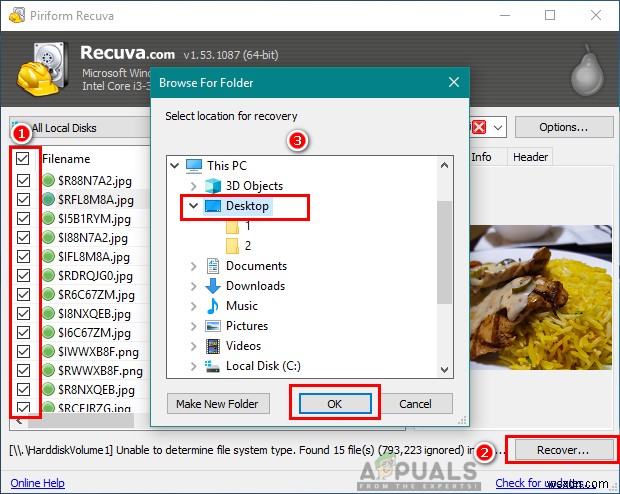
Task: Click the Downloads arrow icon
Action: click(213, 286)
